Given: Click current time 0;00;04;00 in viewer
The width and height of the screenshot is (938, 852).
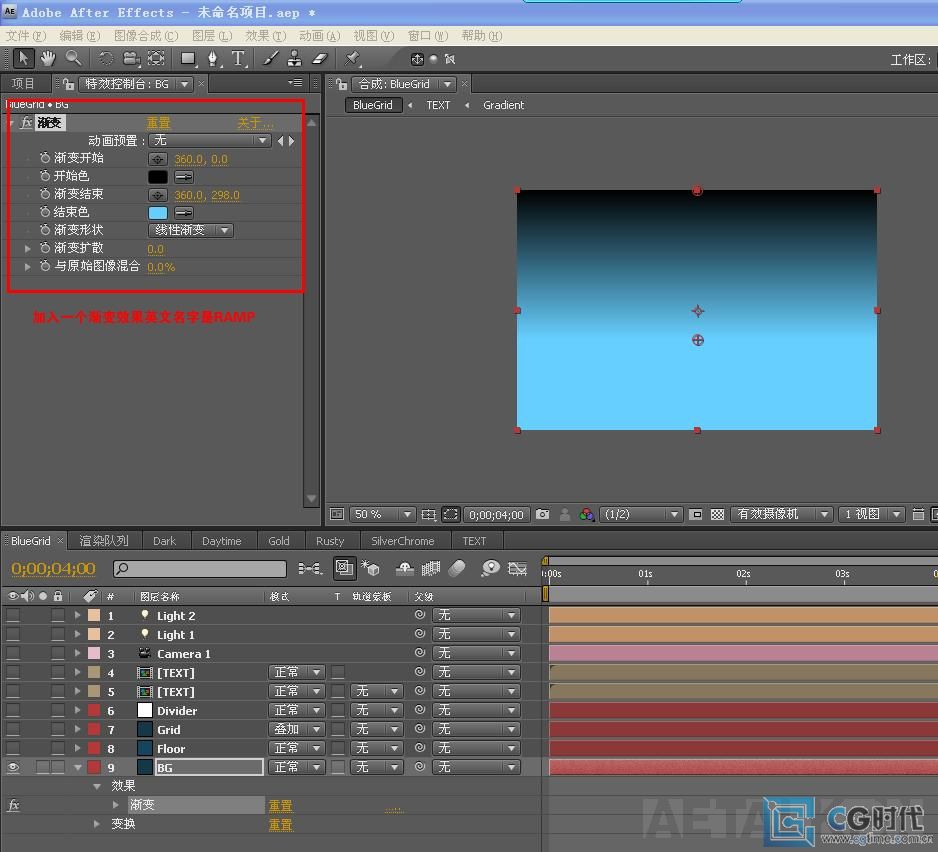Looking at the screenshot, I should point(496,515).
